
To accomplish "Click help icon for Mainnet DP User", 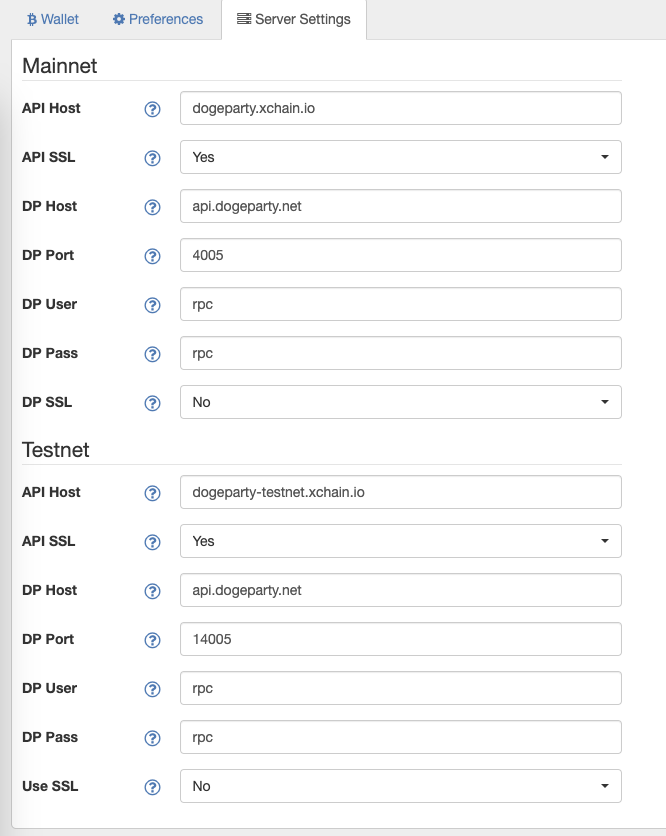I will pyautogui.click(x=153, y=306).
